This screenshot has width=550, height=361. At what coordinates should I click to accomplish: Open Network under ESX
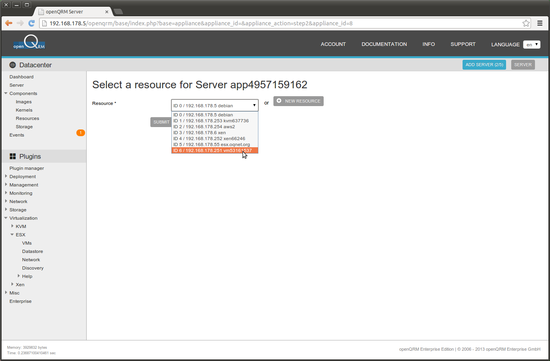click(x=31, y=260)
